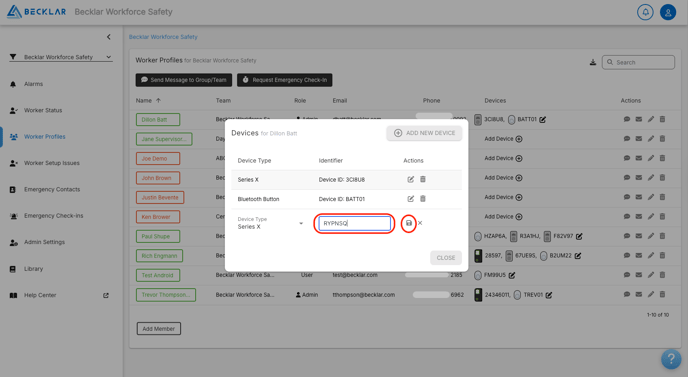Screen dimensions: 688x377
Task: Open Ken Brower worker profile
Action: 158,217
